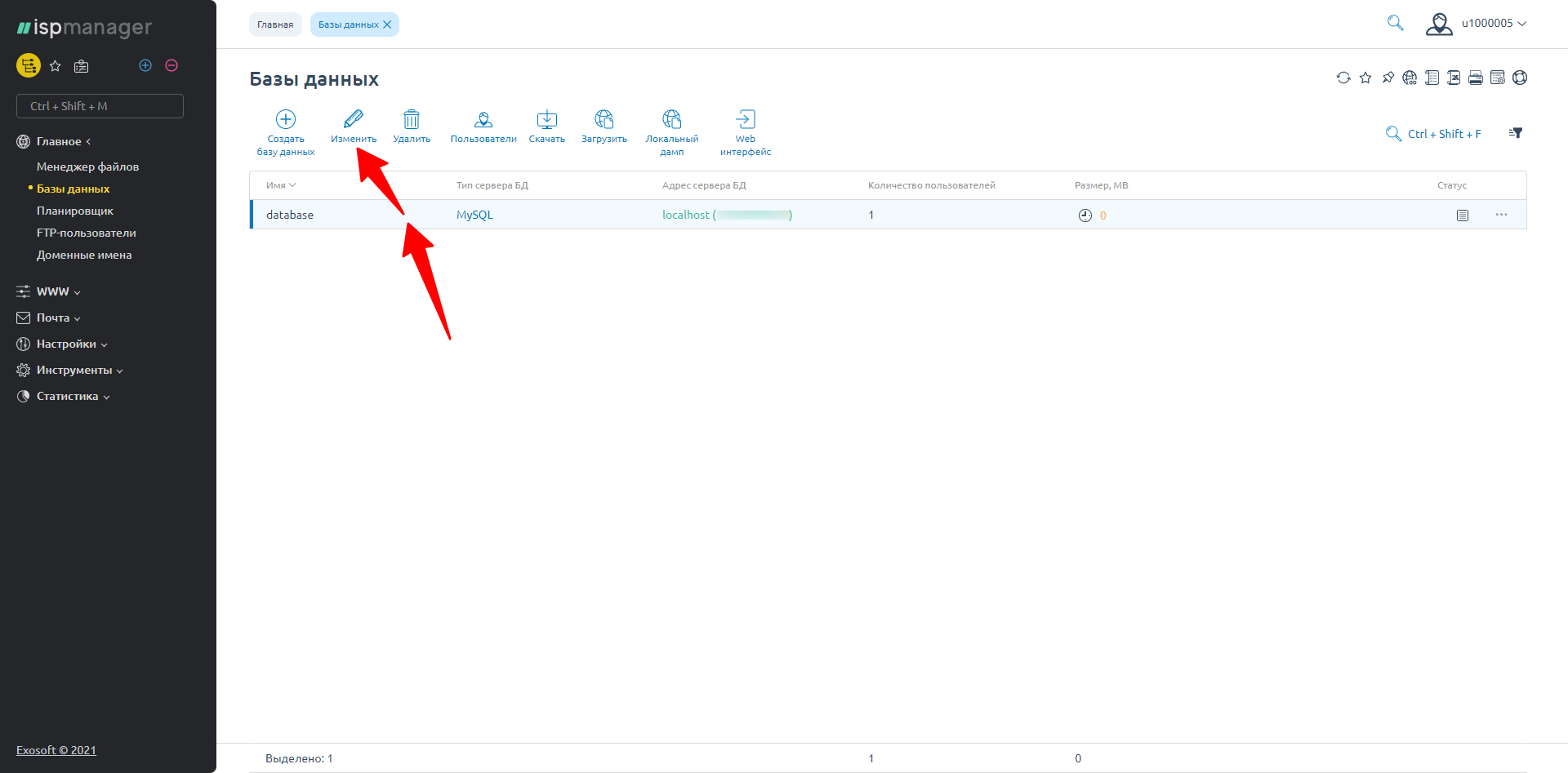Collapse all sidebar menu sections

pyautogui.click(x=171, y=65)
